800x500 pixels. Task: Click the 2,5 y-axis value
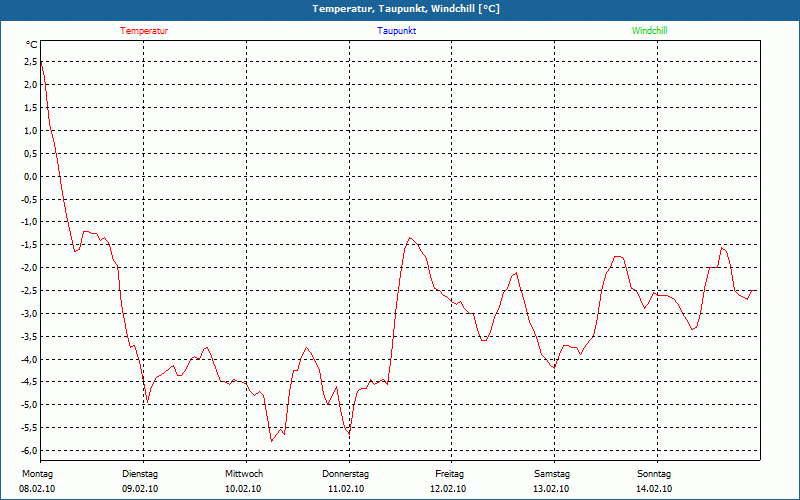click(x=31, y=62)
